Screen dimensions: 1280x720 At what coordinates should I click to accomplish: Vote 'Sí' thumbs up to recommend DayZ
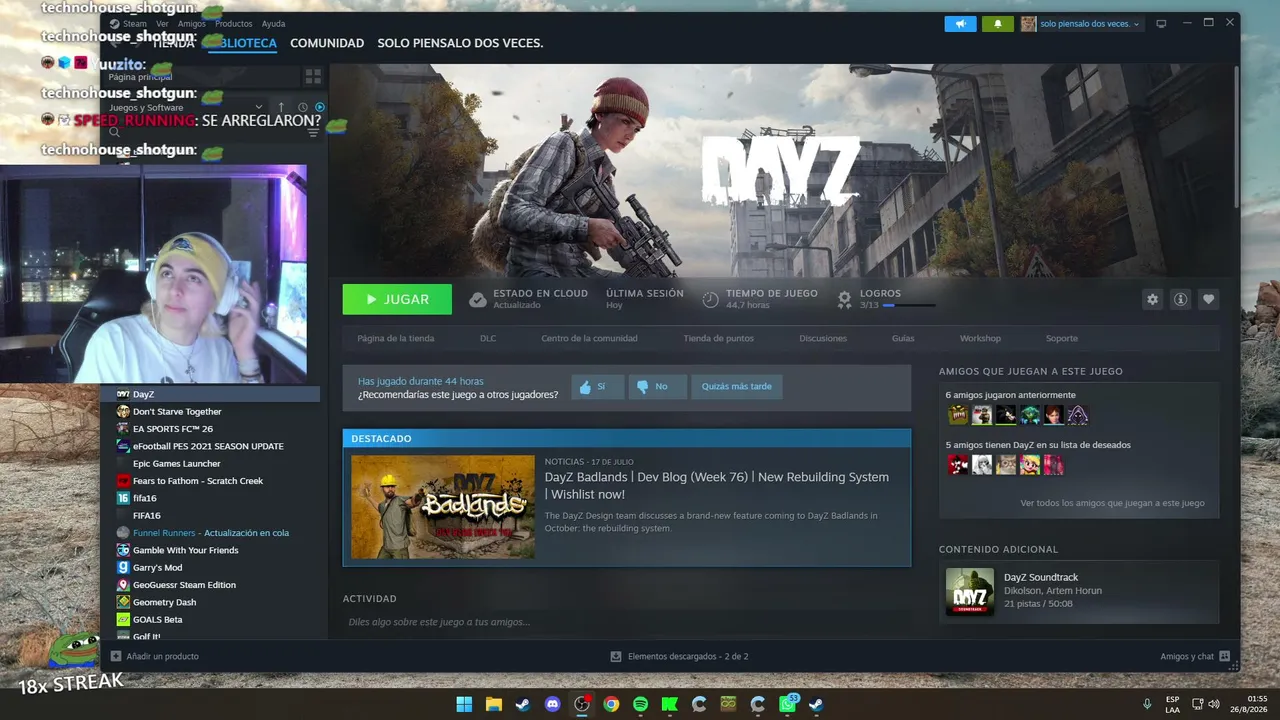tap(598, 387)
